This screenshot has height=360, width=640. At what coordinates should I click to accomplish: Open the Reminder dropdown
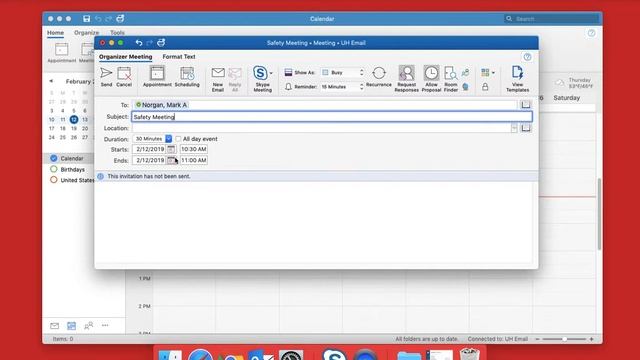342,87
